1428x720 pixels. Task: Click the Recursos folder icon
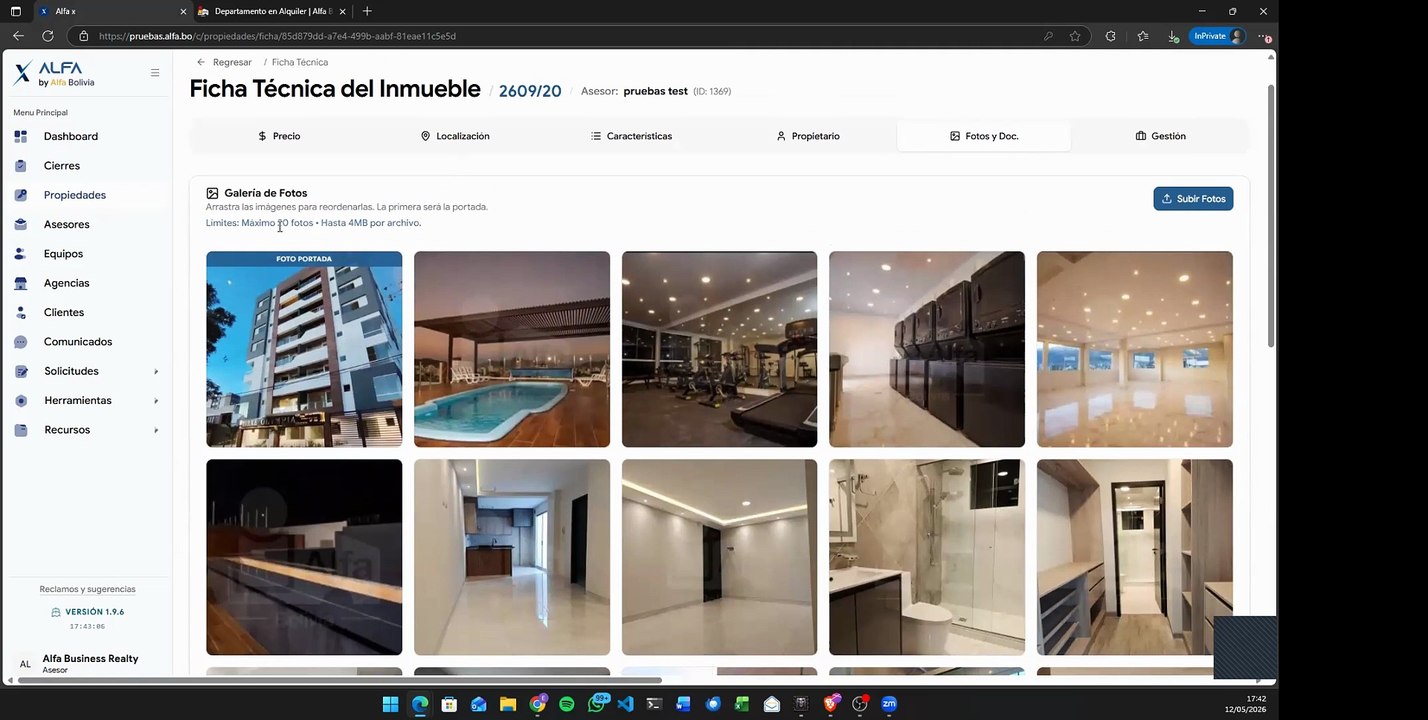tap(21, 430)
